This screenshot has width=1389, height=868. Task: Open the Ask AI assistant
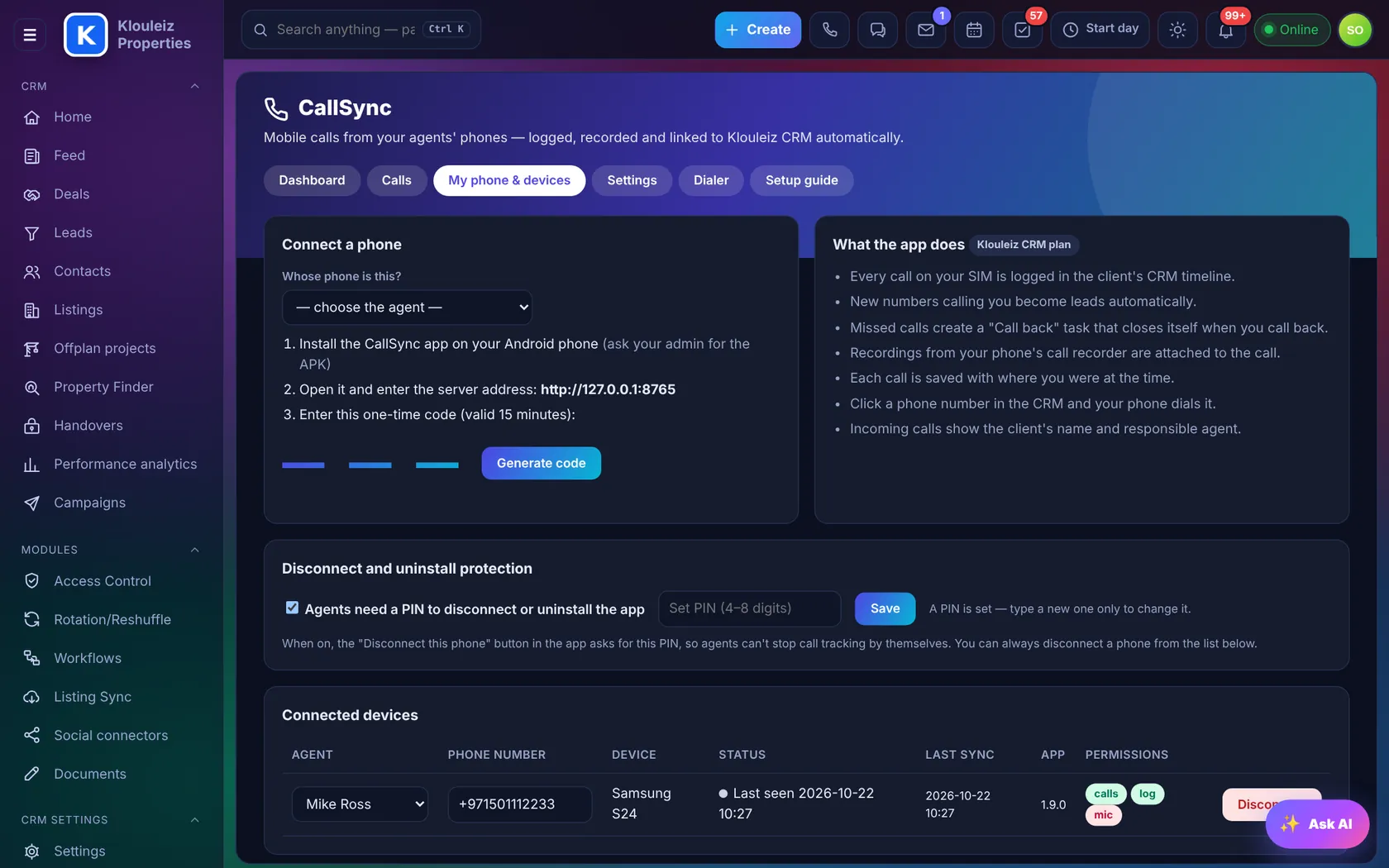(1317, 824)
